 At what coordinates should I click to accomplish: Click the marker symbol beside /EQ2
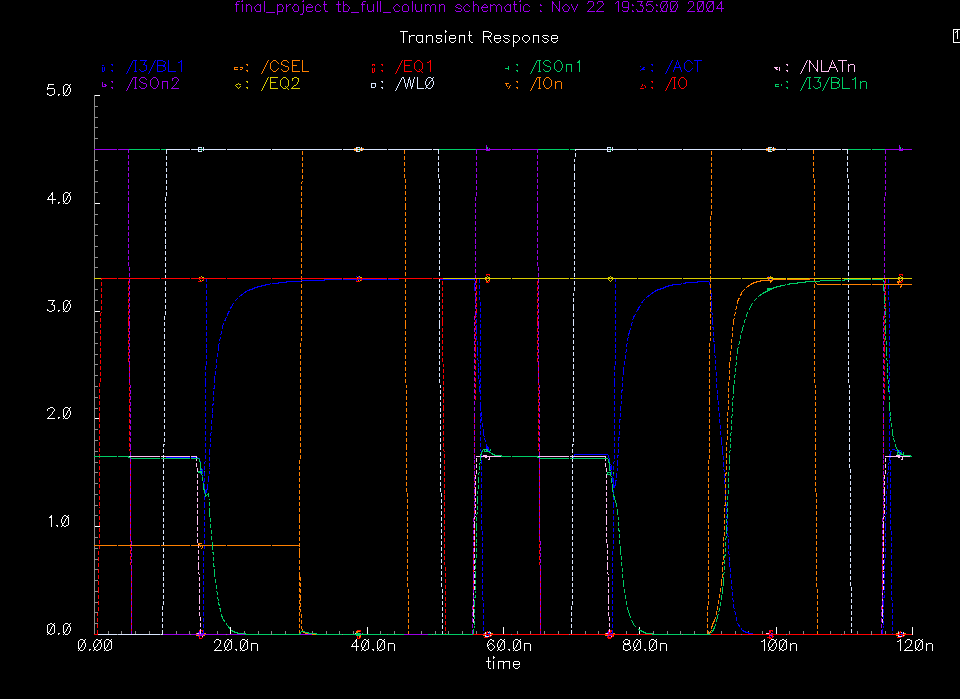point(240,85)
